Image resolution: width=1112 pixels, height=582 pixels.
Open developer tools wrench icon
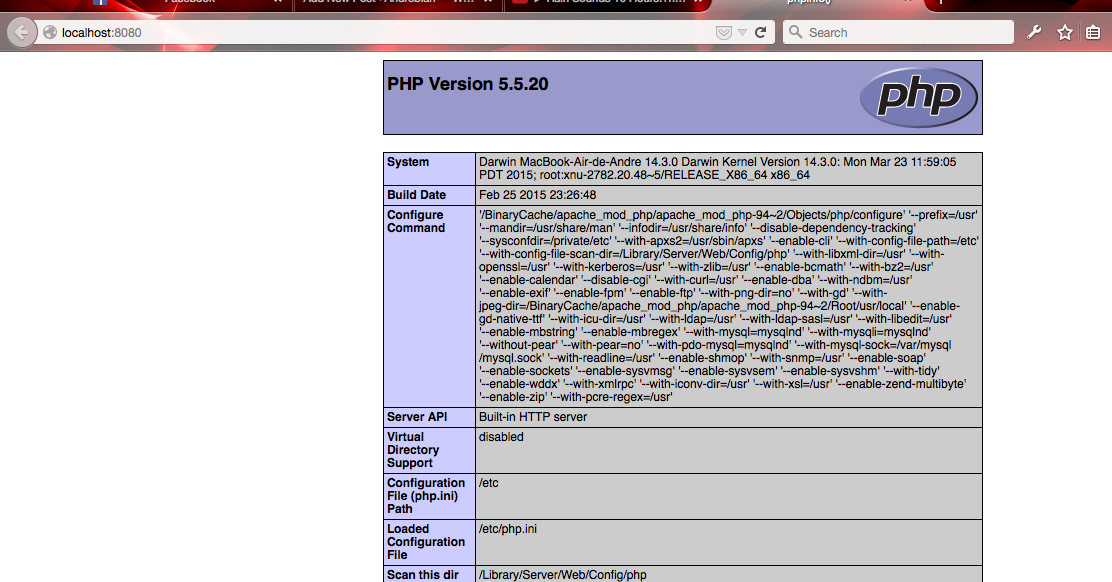[x=1034, y=33]
